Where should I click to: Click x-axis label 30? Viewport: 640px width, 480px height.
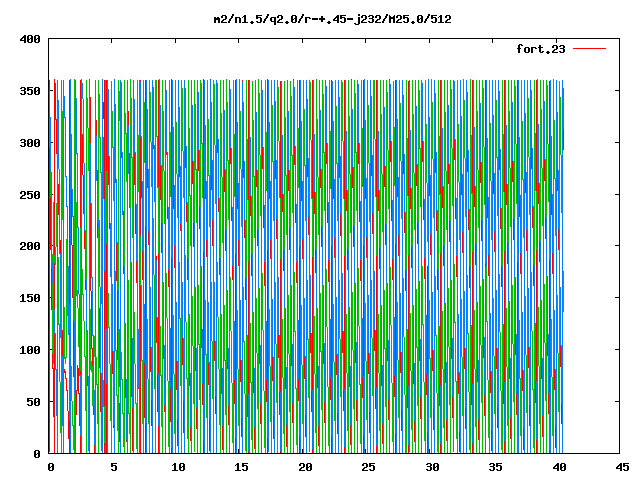[432, 467]
